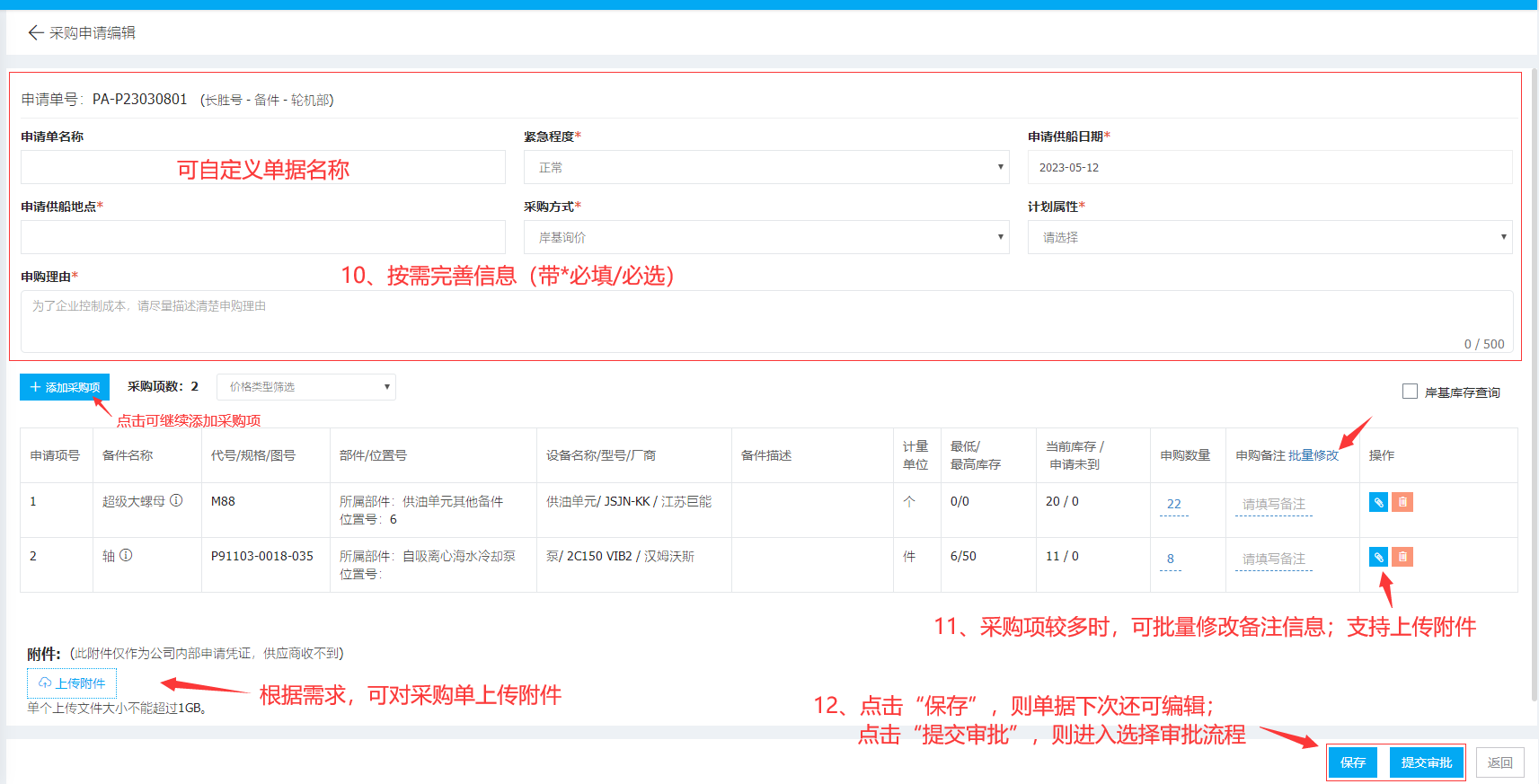Edit quantity 8 for 轴
This screenshot has height=784, width=1539.
(x=1171, y=559)
